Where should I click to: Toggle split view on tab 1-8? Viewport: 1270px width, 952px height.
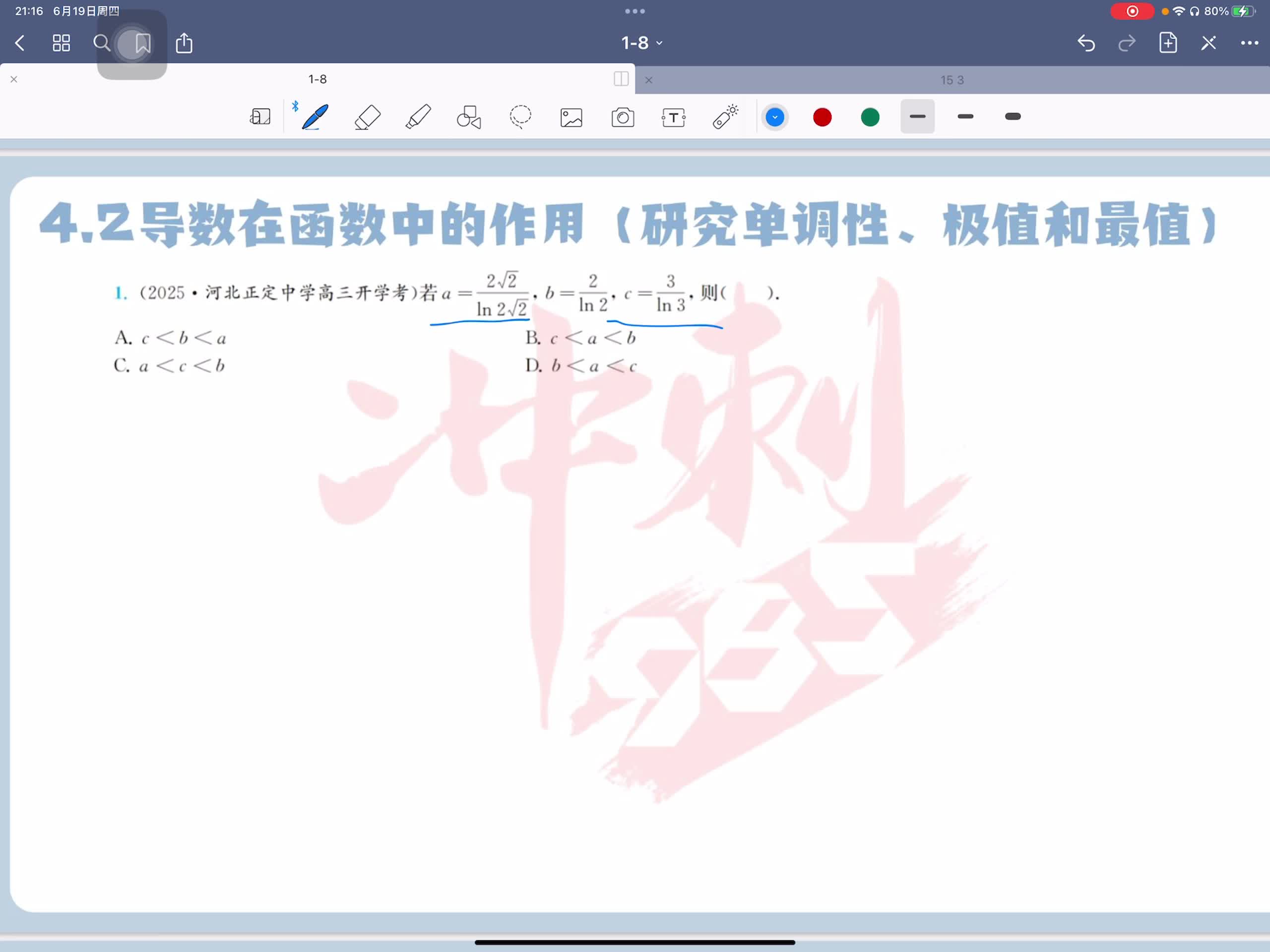621,79
